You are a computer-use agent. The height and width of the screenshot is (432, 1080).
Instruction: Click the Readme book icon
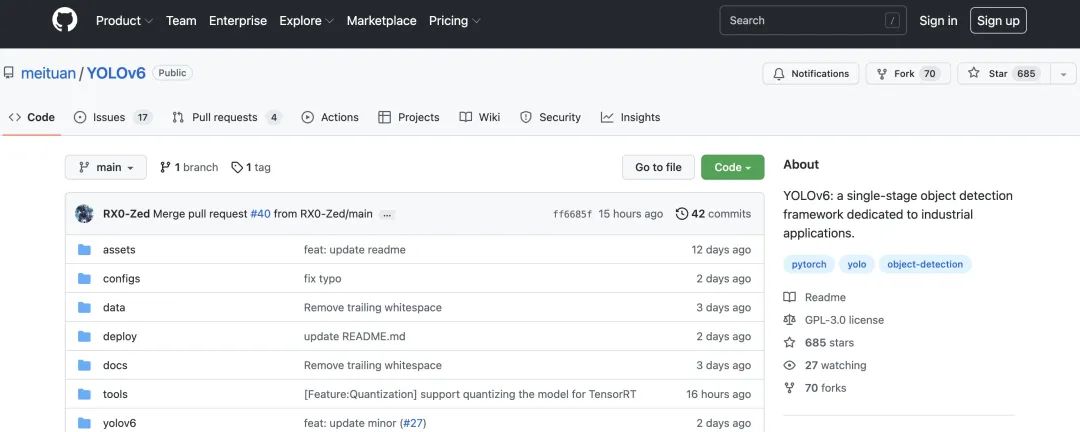pos(790,297)
